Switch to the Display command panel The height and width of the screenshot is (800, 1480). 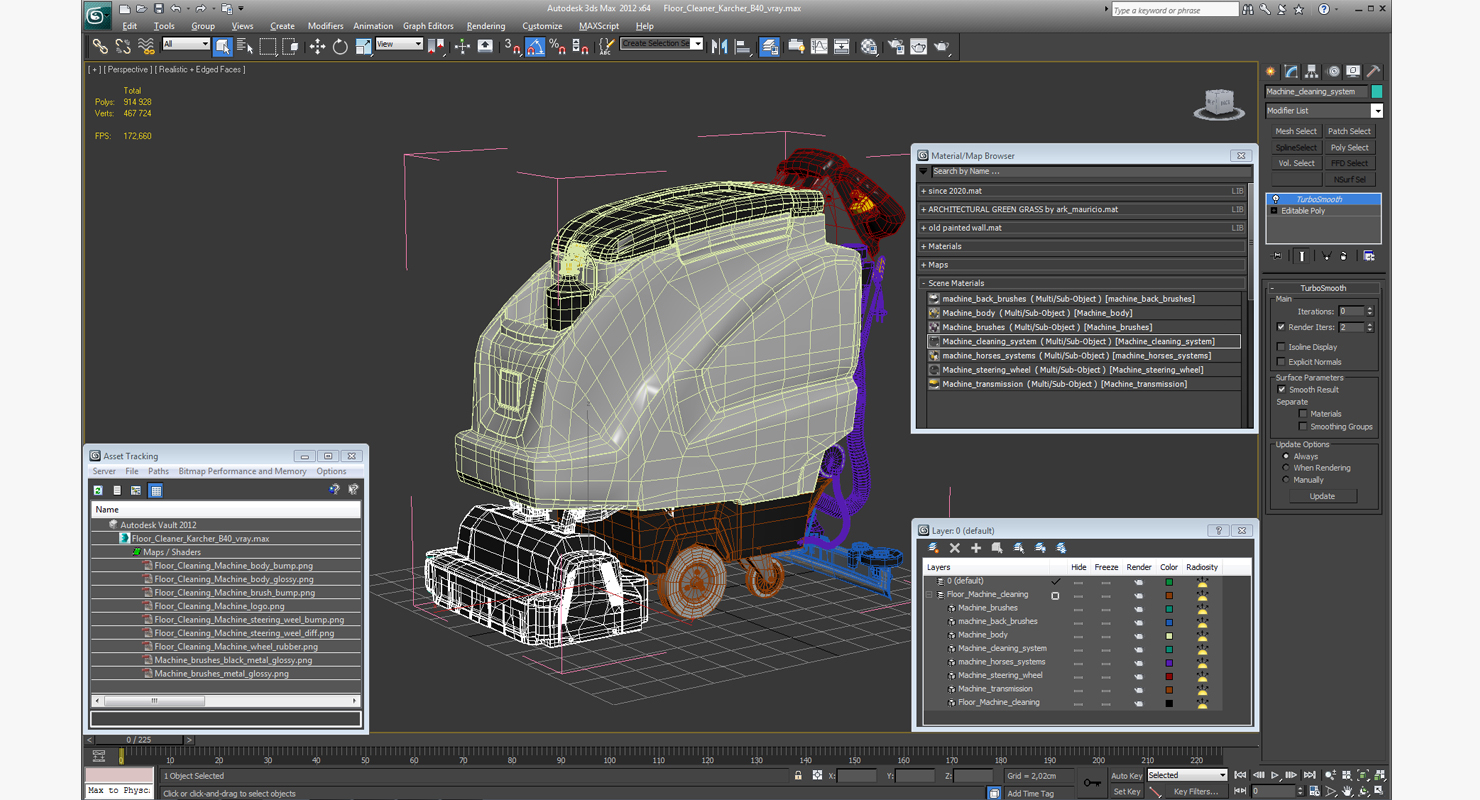click(1353, 71)
